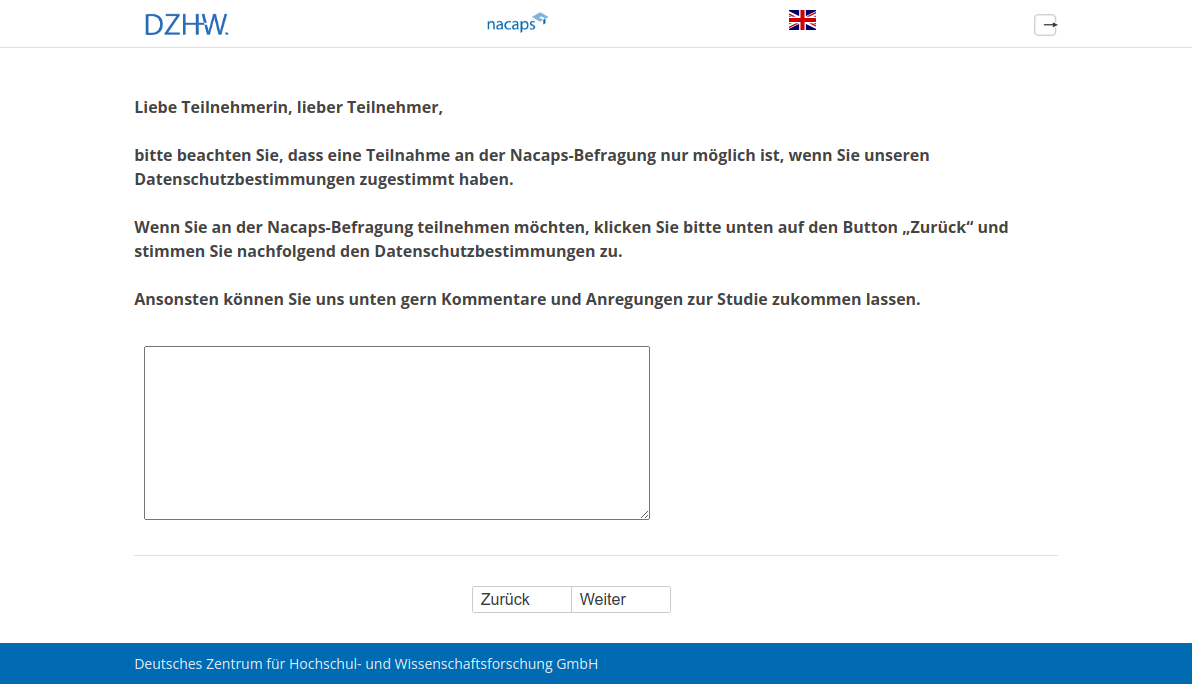The height and width of the screenshot is (693, 1192).
Task: Click the greeting line "Liebe Teilnehmerin, lieber Teilnehmer"
Action: click(x=288, y=107)
